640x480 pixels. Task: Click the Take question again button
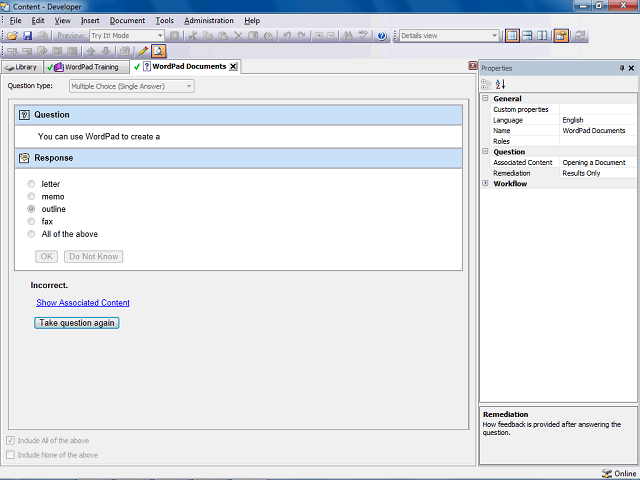click(x=77, y=323)
